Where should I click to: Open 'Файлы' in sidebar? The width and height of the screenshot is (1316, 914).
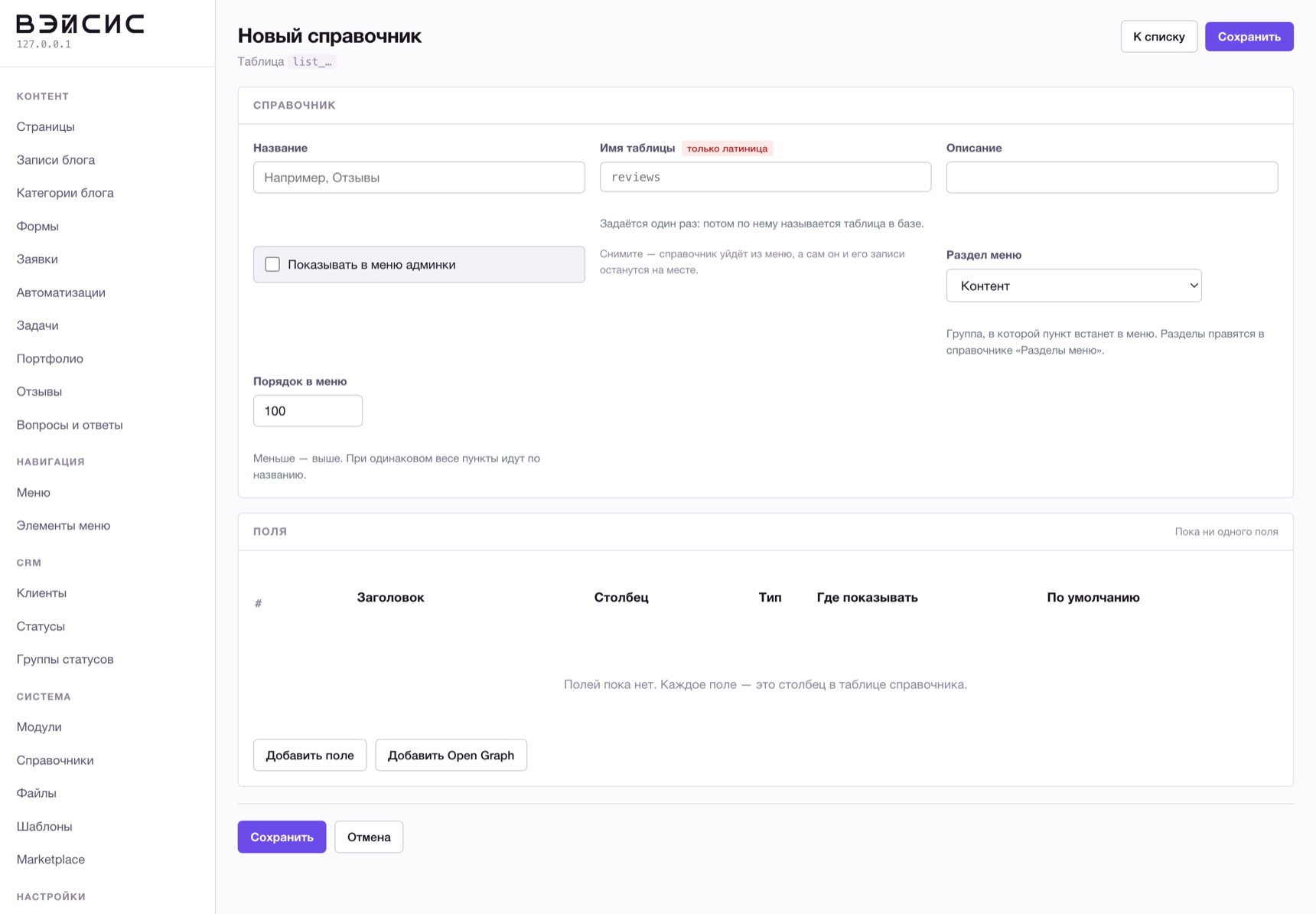point(37,793)
